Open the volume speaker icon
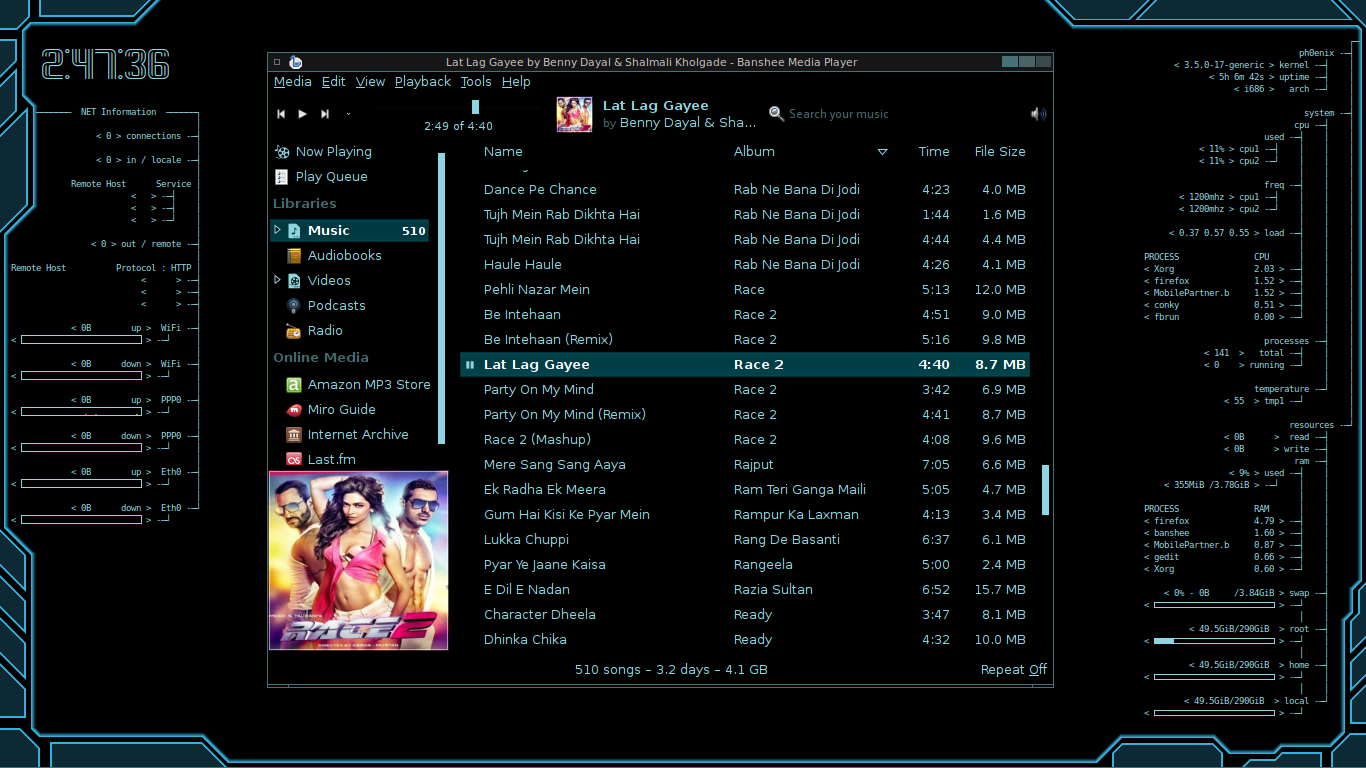Screen dimensions: 1366x768 [1038, 114]
